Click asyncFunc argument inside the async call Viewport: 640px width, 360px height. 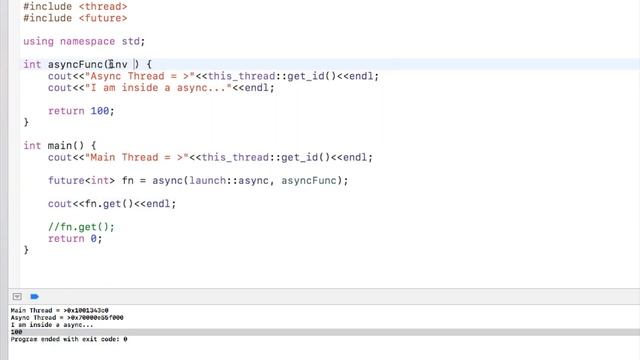[309, 181]
